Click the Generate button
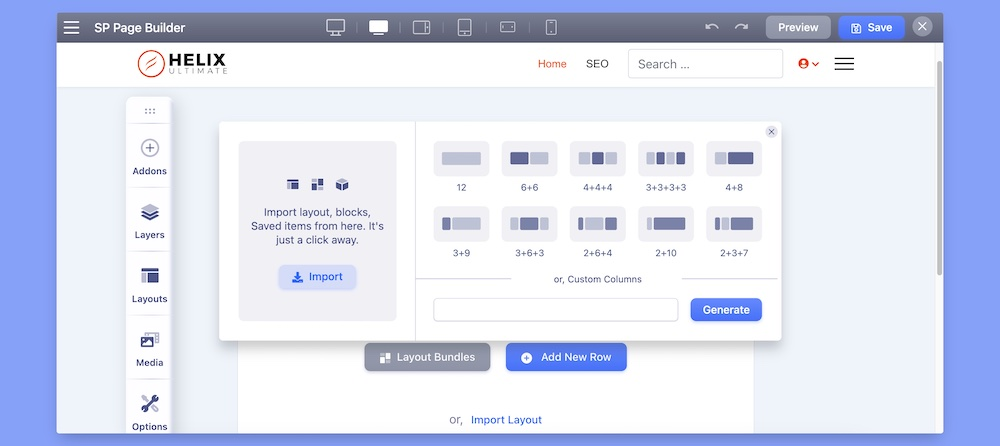 (726, 310)
